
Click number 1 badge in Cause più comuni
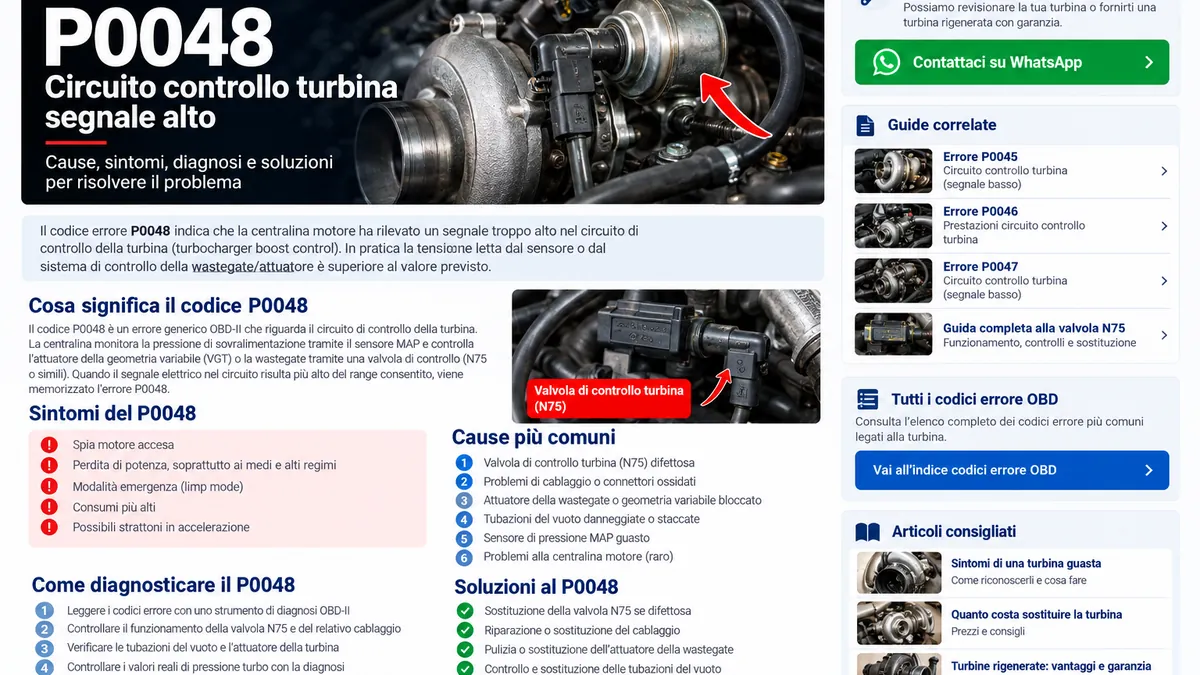click(x=464, y=463)
